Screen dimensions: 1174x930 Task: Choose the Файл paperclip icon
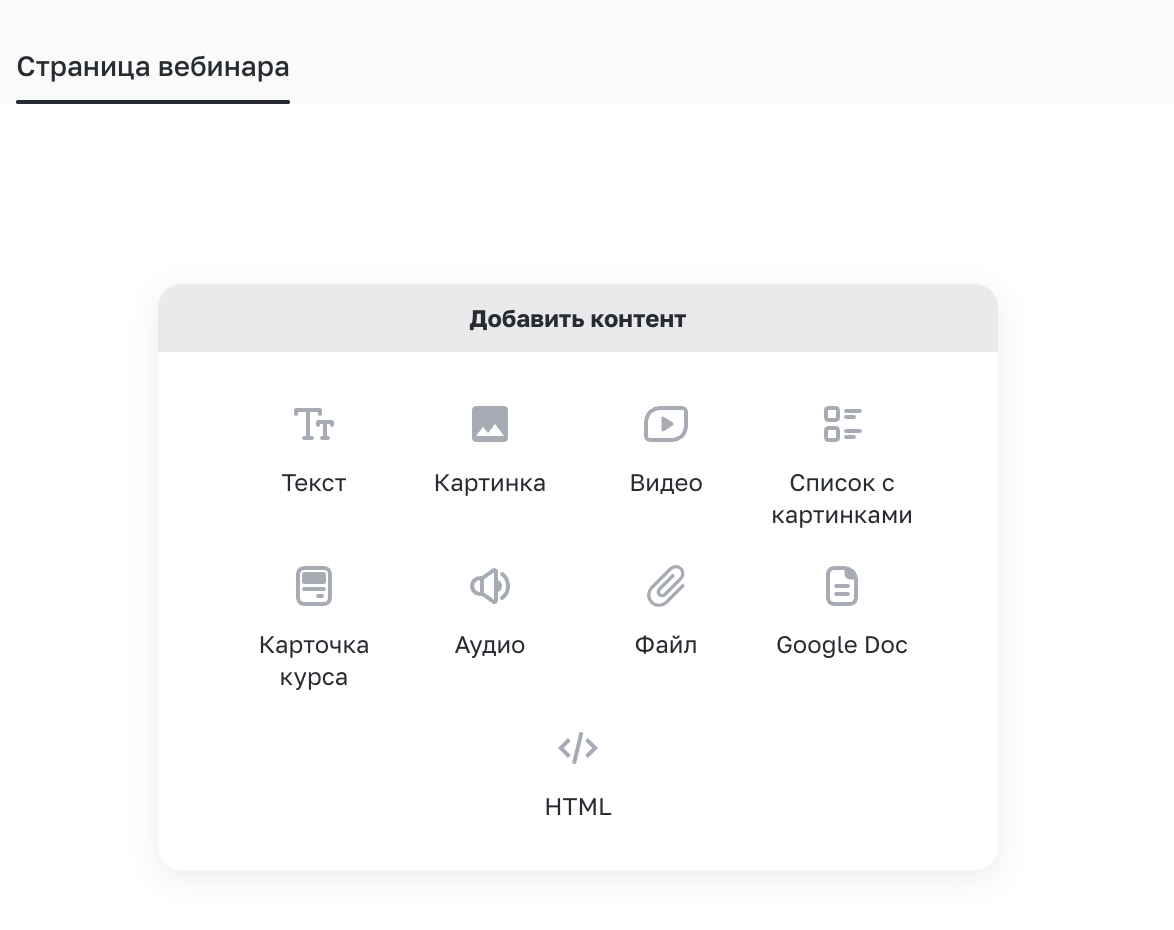[666, 586]
